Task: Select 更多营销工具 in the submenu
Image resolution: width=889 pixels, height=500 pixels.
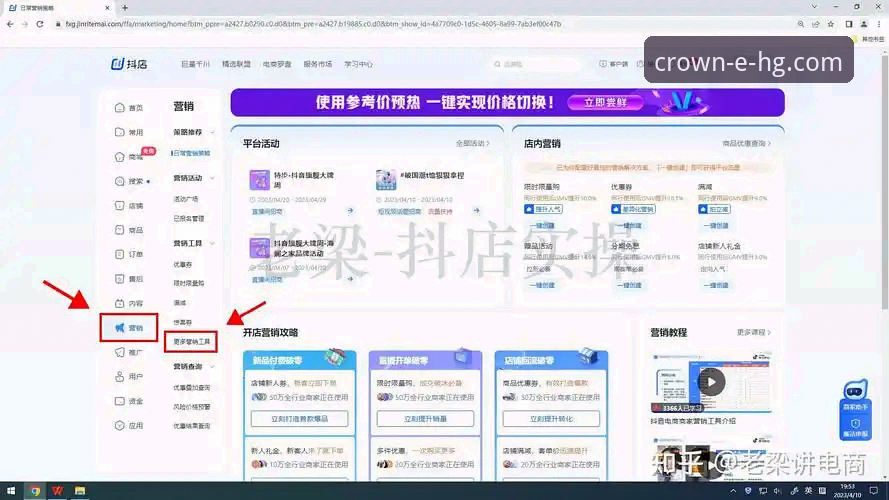Action: click(191, 341)
